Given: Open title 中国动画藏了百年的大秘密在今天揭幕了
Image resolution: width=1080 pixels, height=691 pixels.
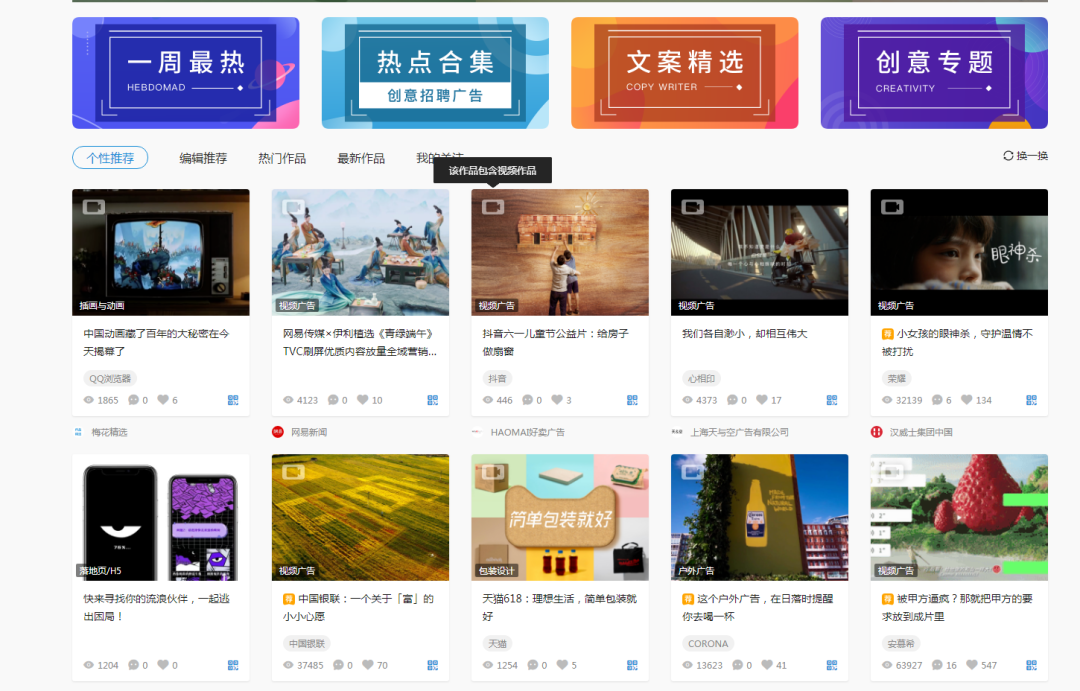Looking at the screenshot, I should point(156,342).
